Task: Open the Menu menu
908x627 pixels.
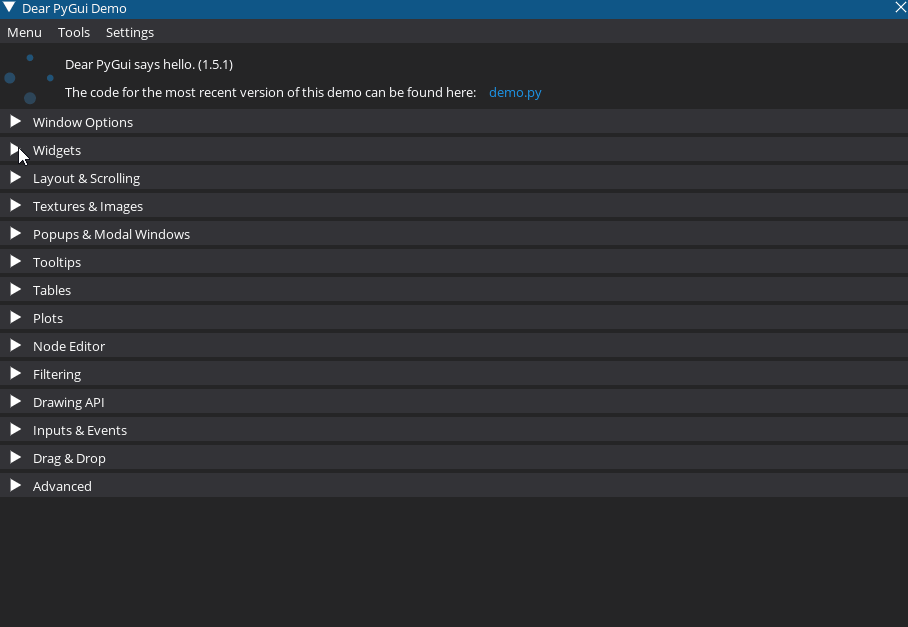Action: pyautogui.click(x=24, y=32)
